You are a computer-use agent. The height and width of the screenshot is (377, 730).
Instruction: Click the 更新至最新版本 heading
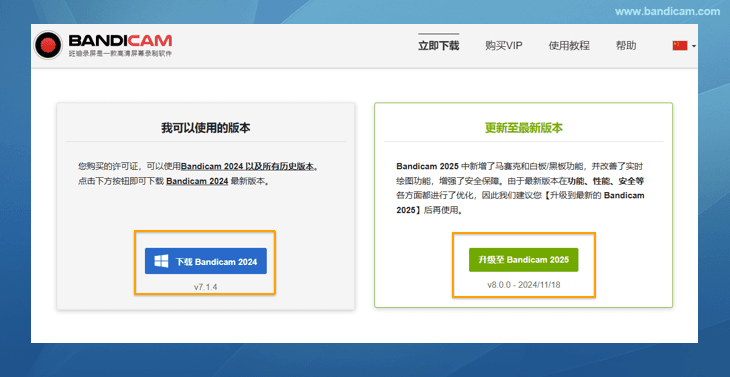coord(524,128)
